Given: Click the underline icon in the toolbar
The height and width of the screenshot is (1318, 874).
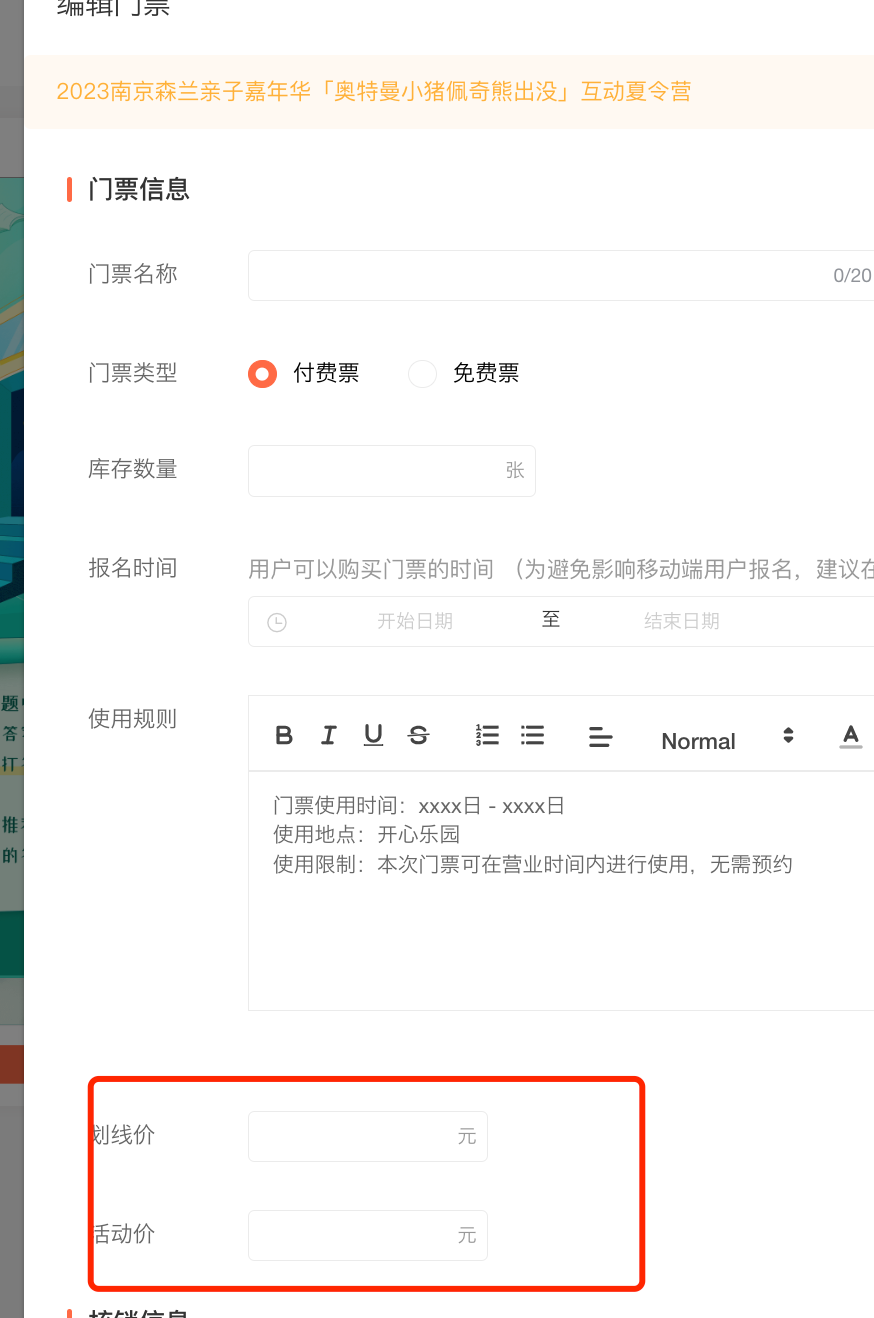Looking at the screenshot, I should (373, 736).
